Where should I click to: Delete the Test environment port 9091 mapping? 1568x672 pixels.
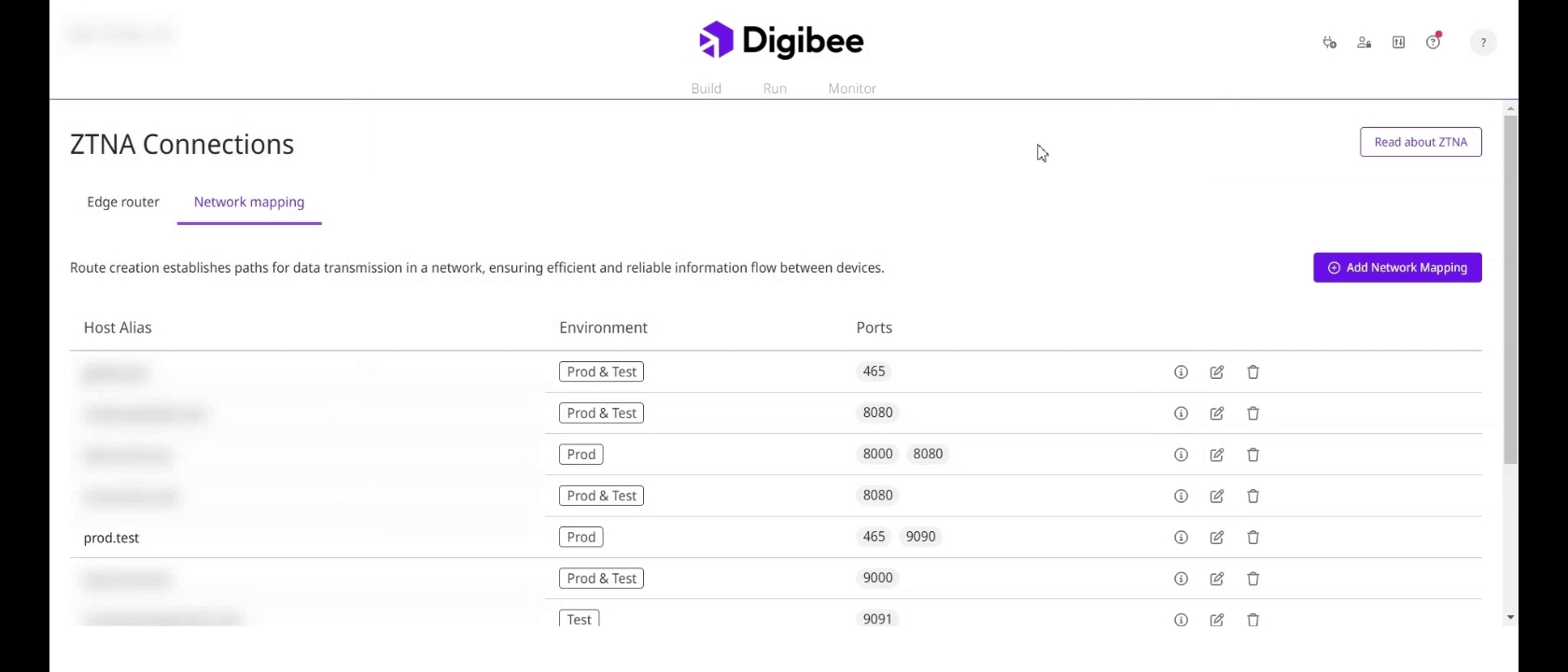(1253, 620)
